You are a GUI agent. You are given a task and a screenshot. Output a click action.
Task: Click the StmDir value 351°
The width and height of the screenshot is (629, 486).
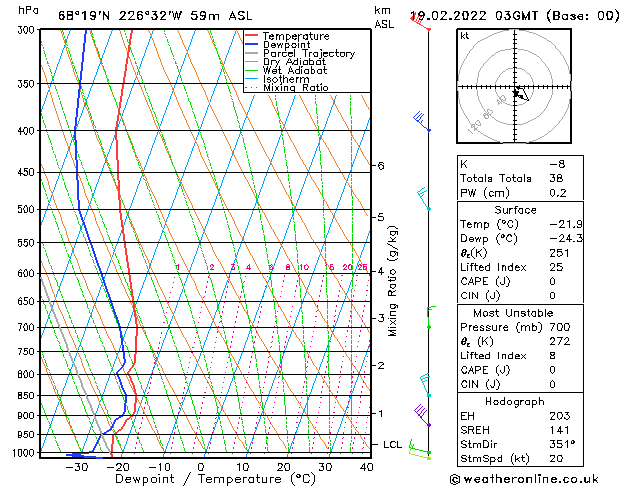click(x=562, y=444)
